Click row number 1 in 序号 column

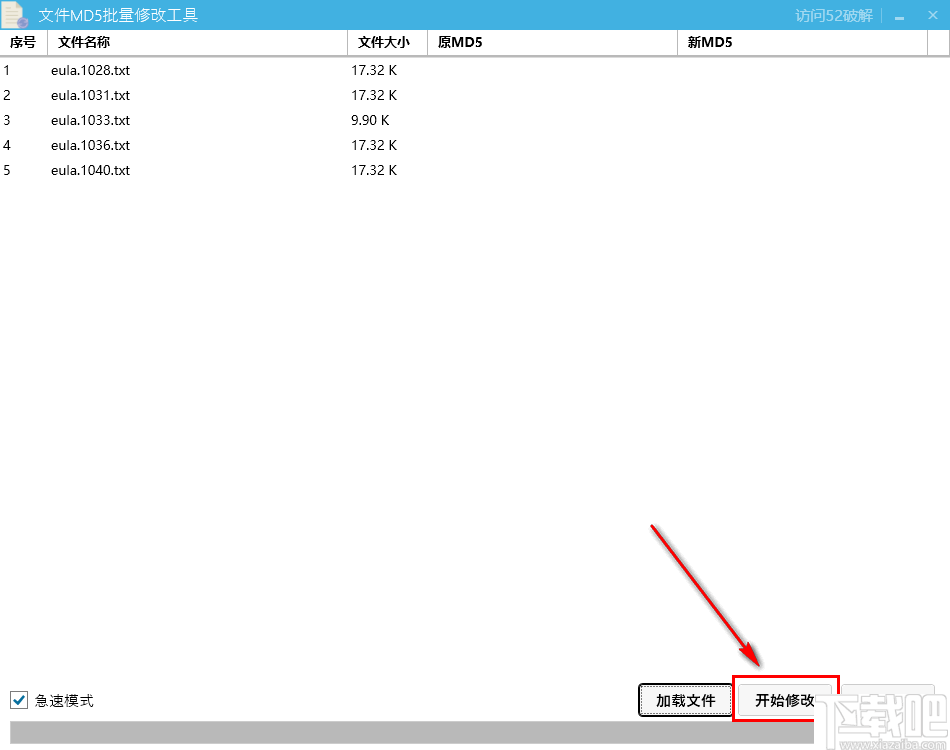[x=7, y=70]
